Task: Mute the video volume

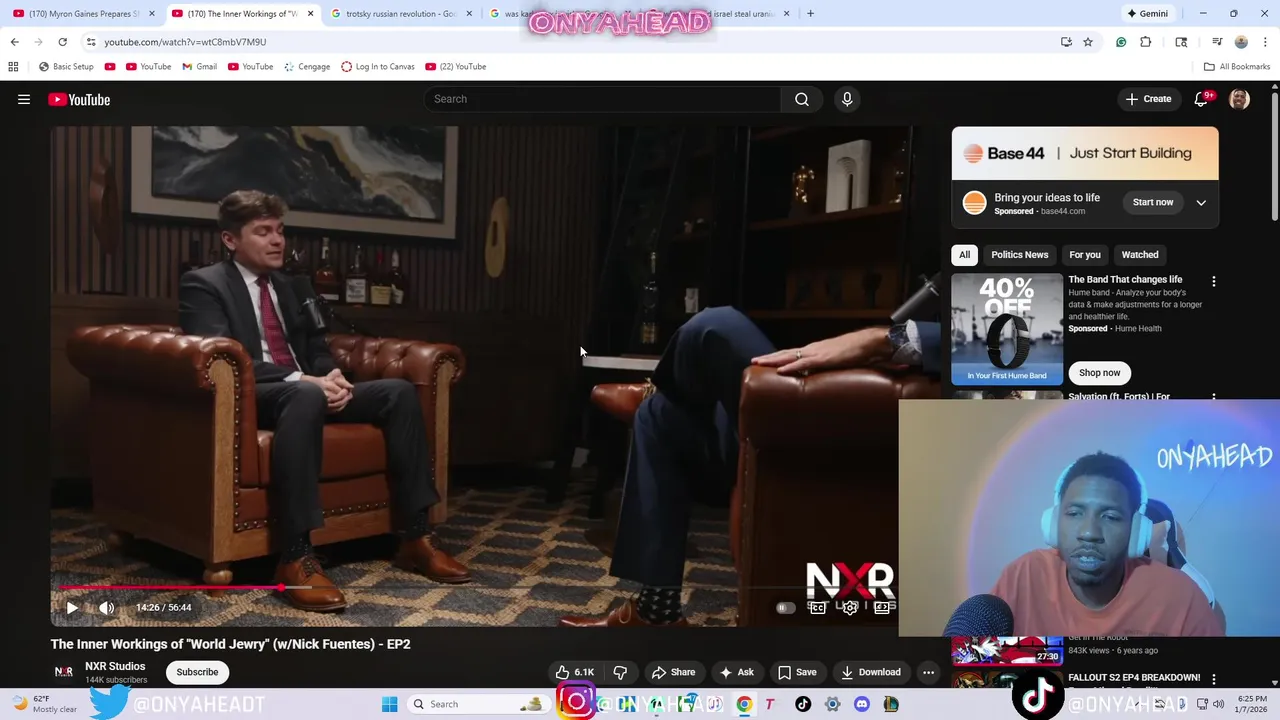Action: (107, 607)
